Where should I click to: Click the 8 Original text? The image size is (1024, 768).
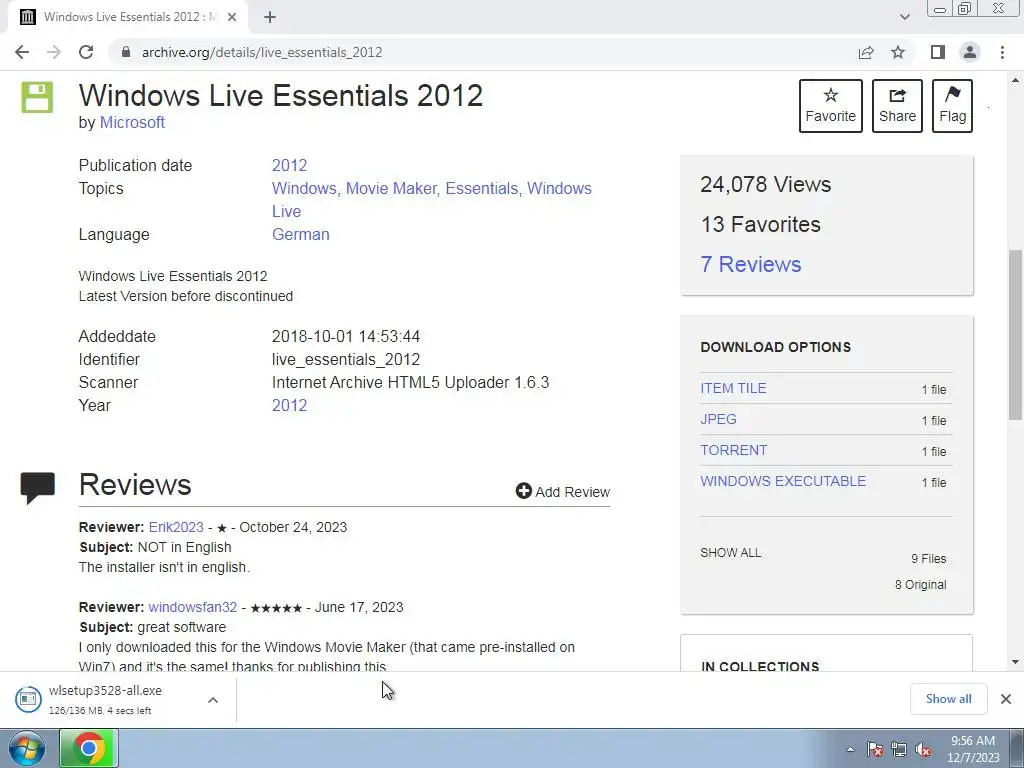[x=920, y=584]
